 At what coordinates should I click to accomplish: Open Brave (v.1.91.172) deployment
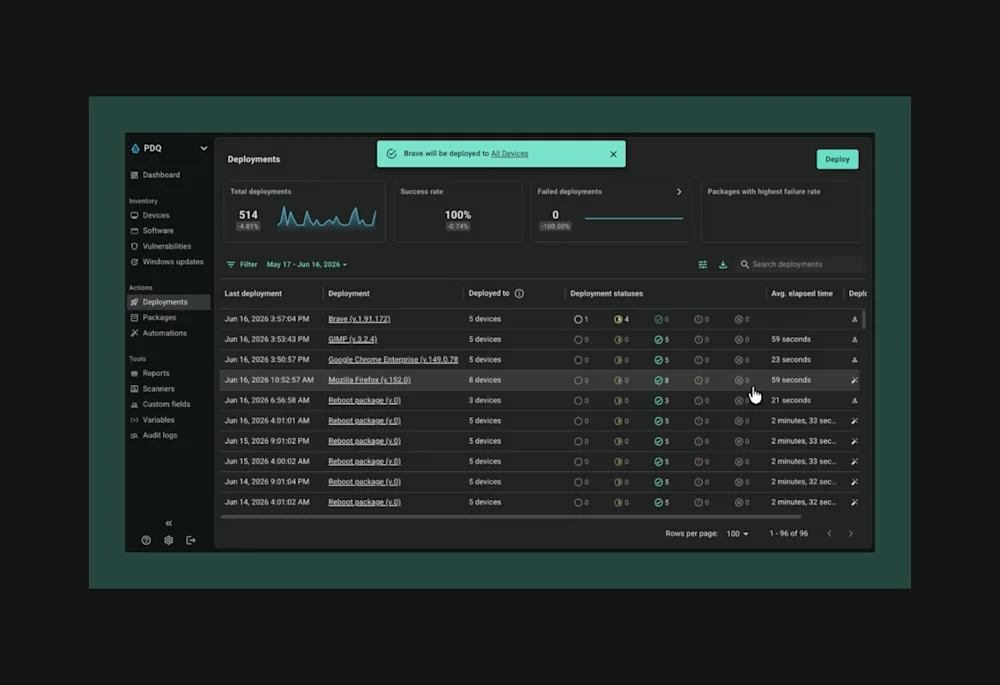pos(359,319)
